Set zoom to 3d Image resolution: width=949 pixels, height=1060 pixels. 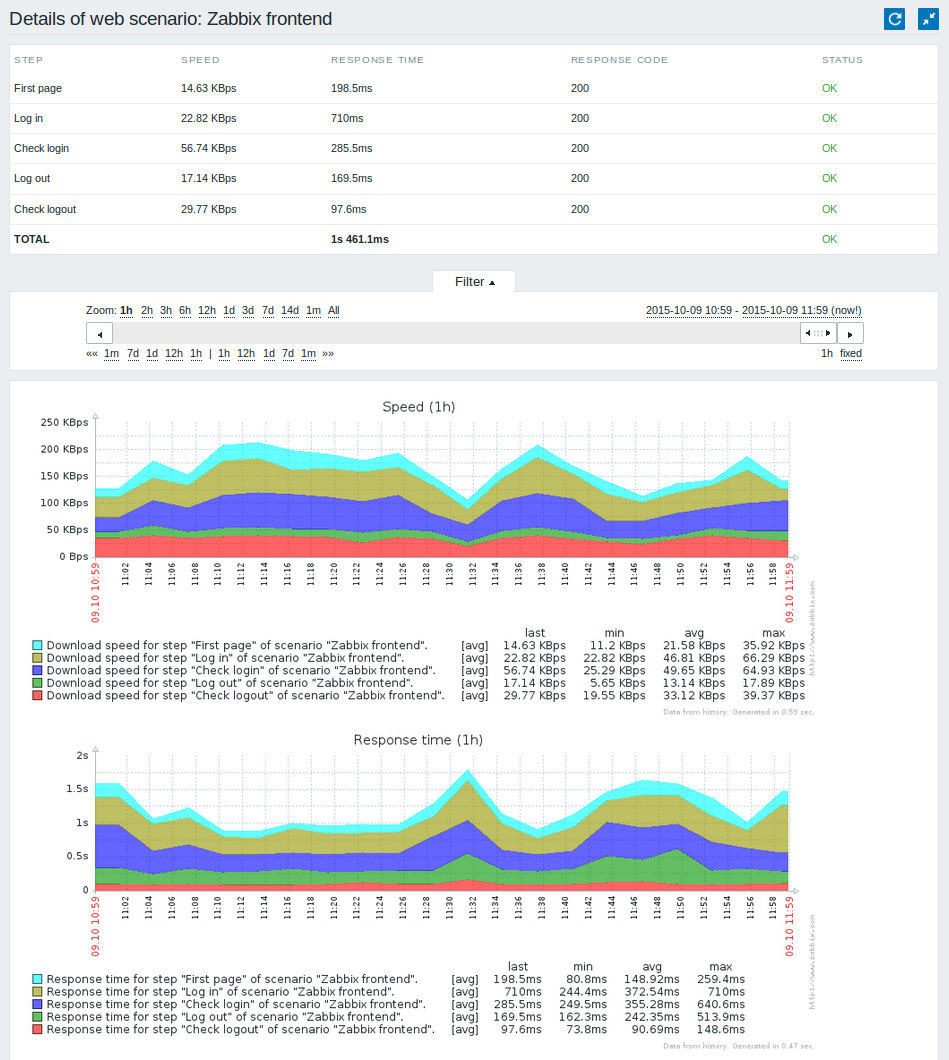[248, 310]
